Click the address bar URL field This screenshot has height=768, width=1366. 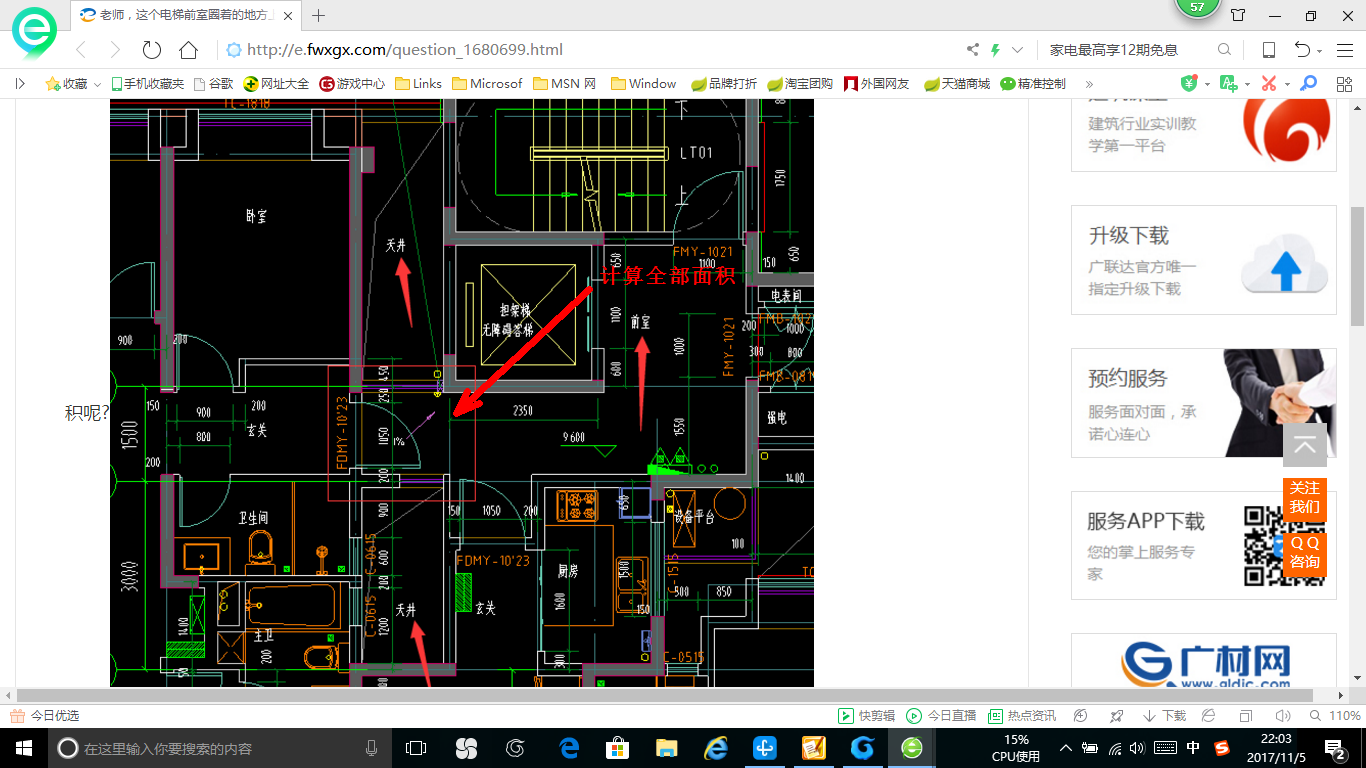click(590, 50)
